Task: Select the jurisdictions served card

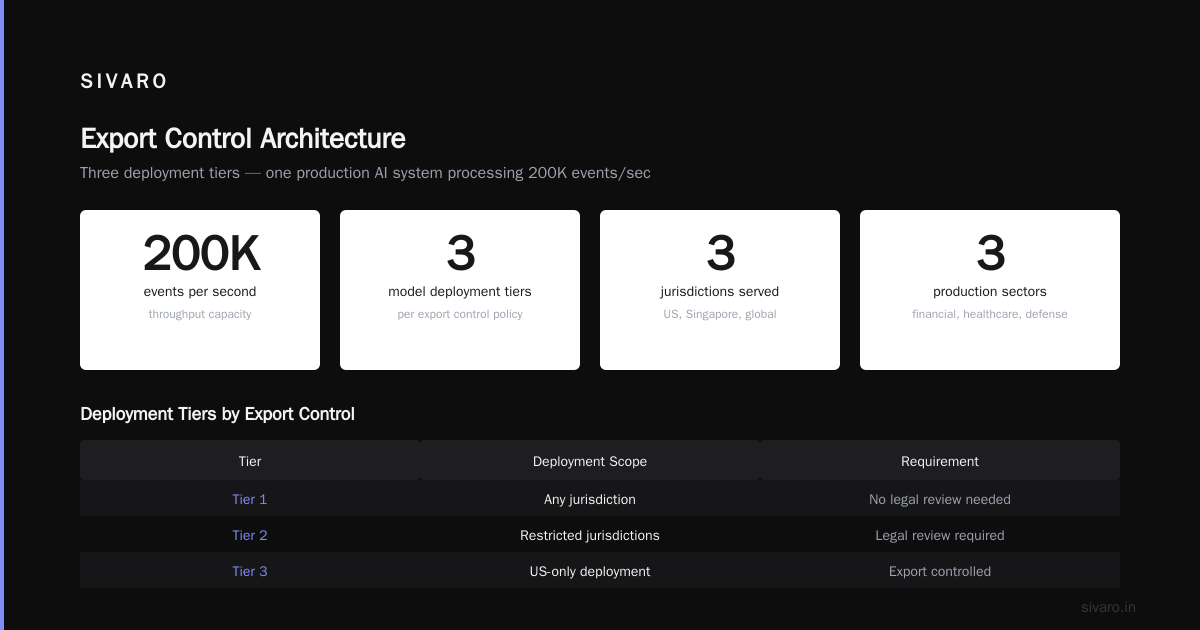Action: click(720, 290)
